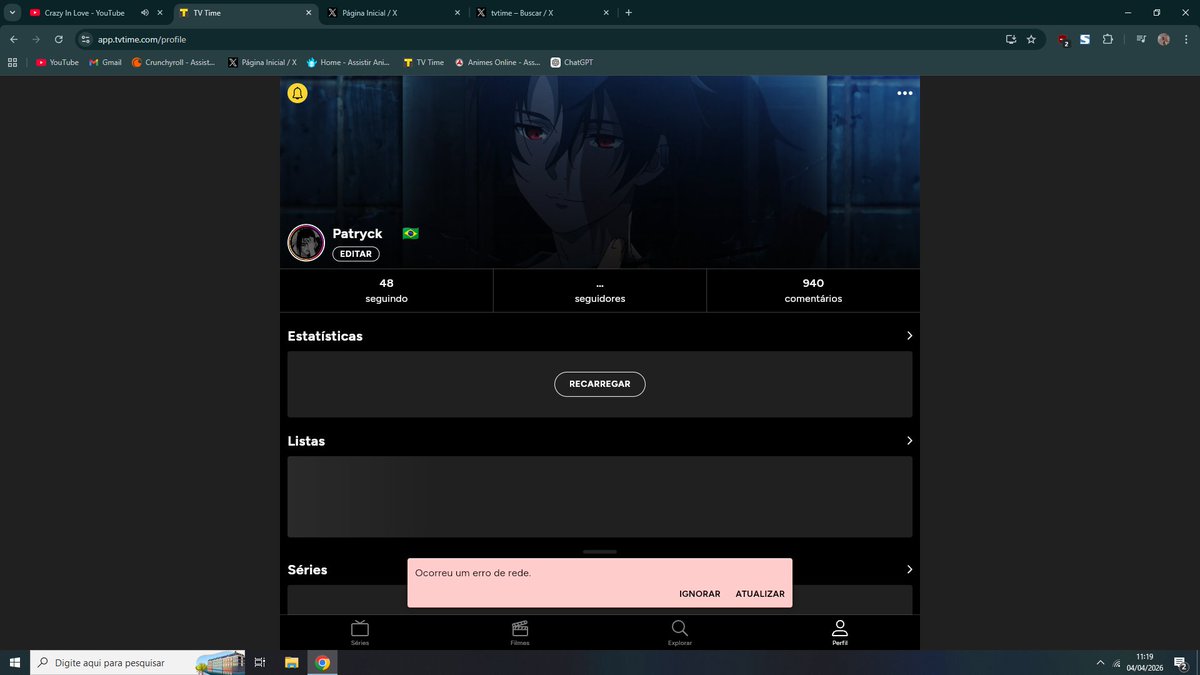Open the Extensions puzzle icon

point(1108,39)
